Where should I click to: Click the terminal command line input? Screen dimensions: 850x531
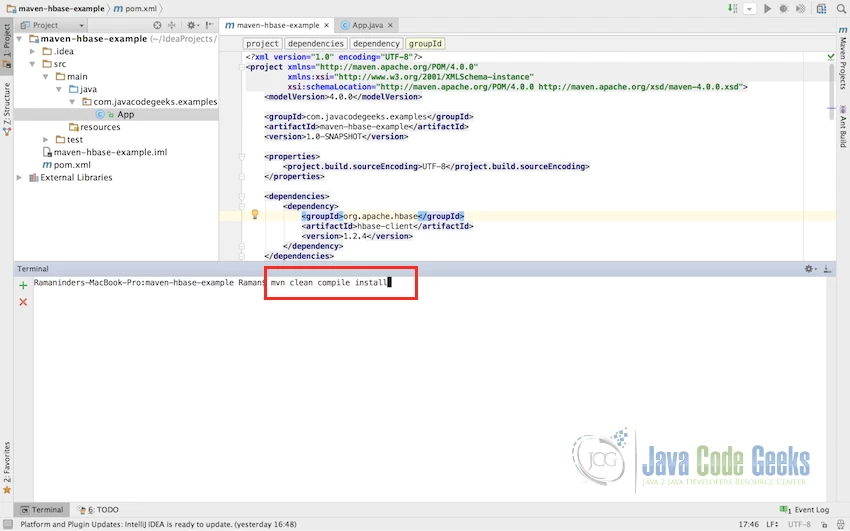point(331,282)
